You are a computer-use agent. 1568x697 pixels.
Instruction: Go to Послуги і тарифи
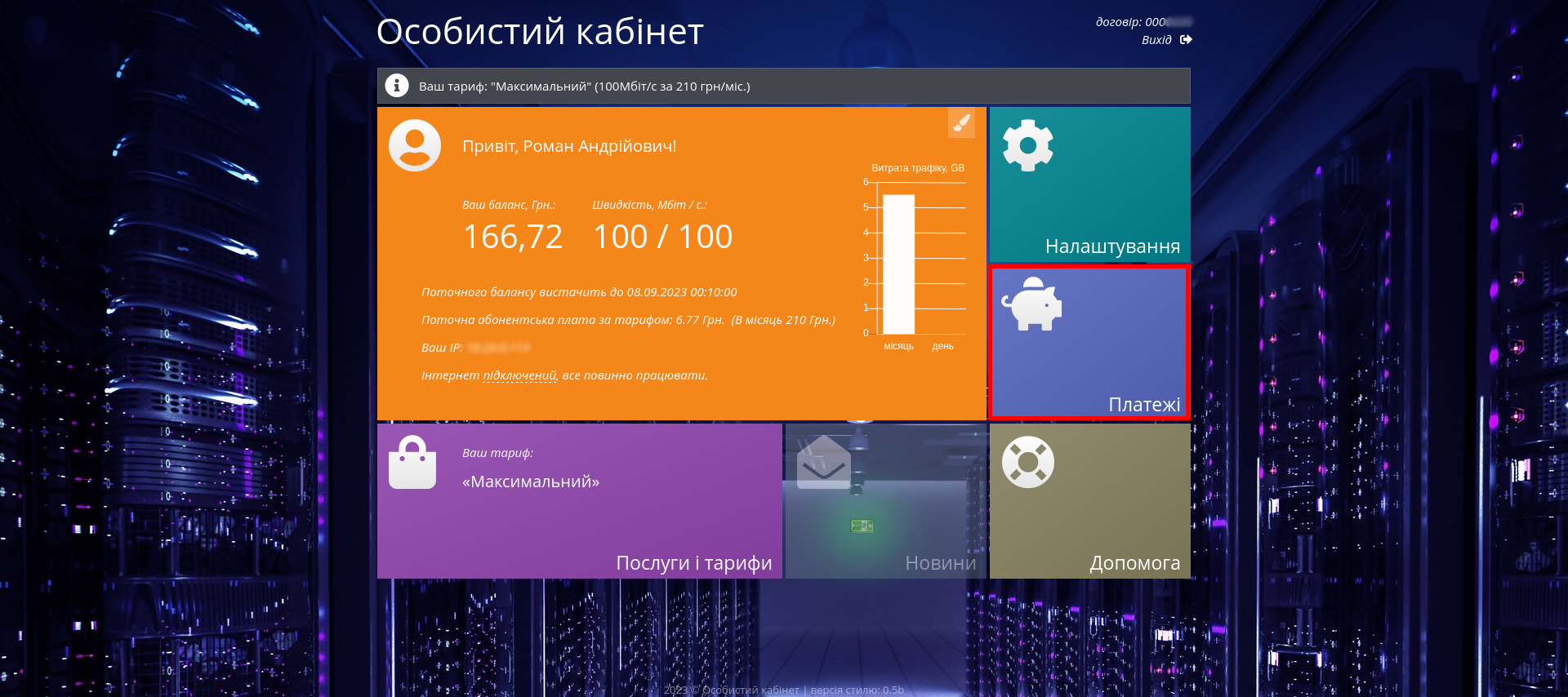point(693,563)
